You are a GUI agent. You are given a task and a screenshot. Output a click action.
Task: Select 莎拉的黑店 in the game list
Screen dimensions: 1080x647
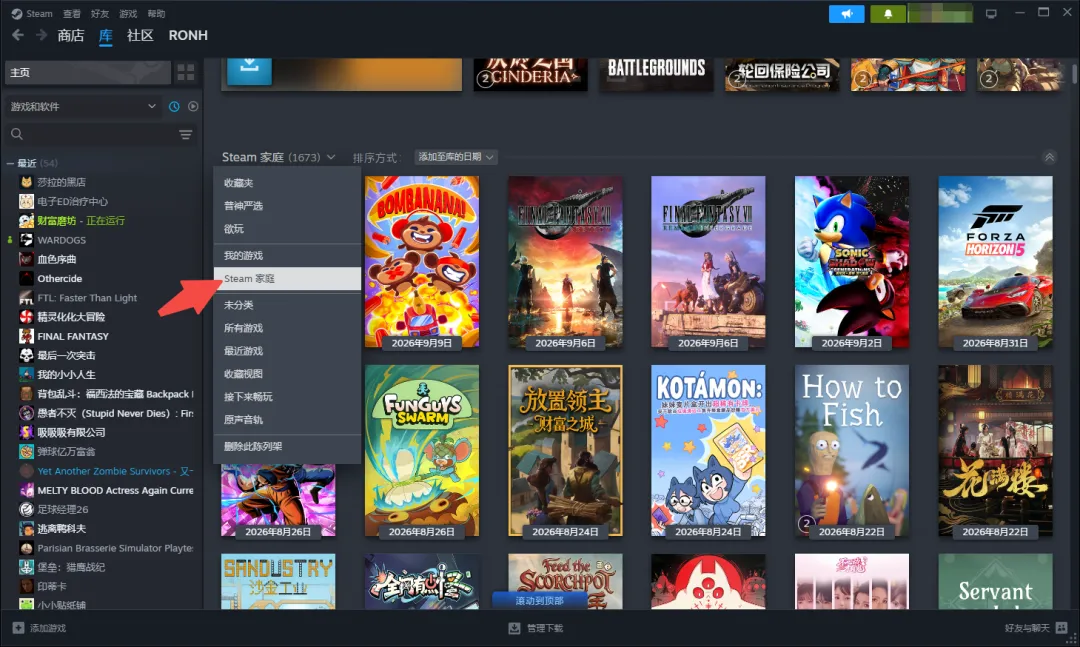click(x=61, y=182)
